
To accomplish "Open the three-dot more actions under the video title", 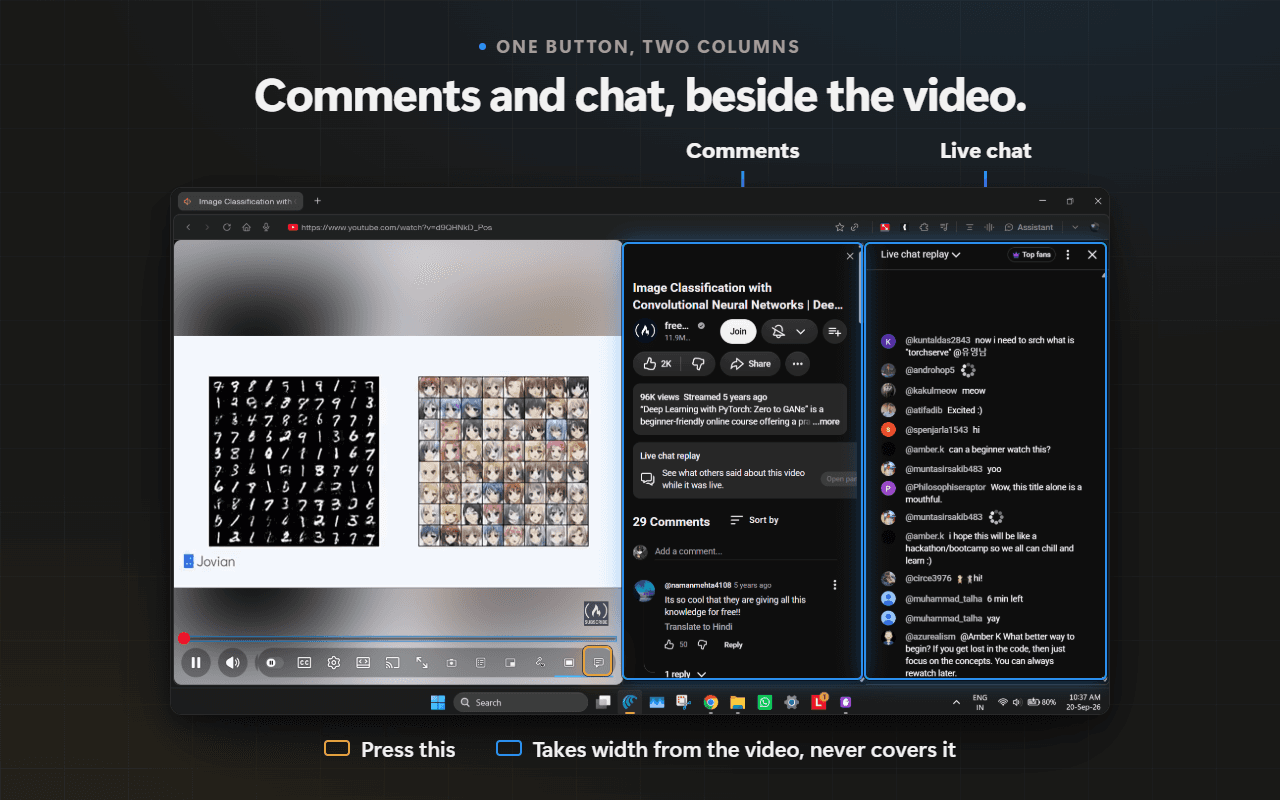I will [x=798, y=364].
